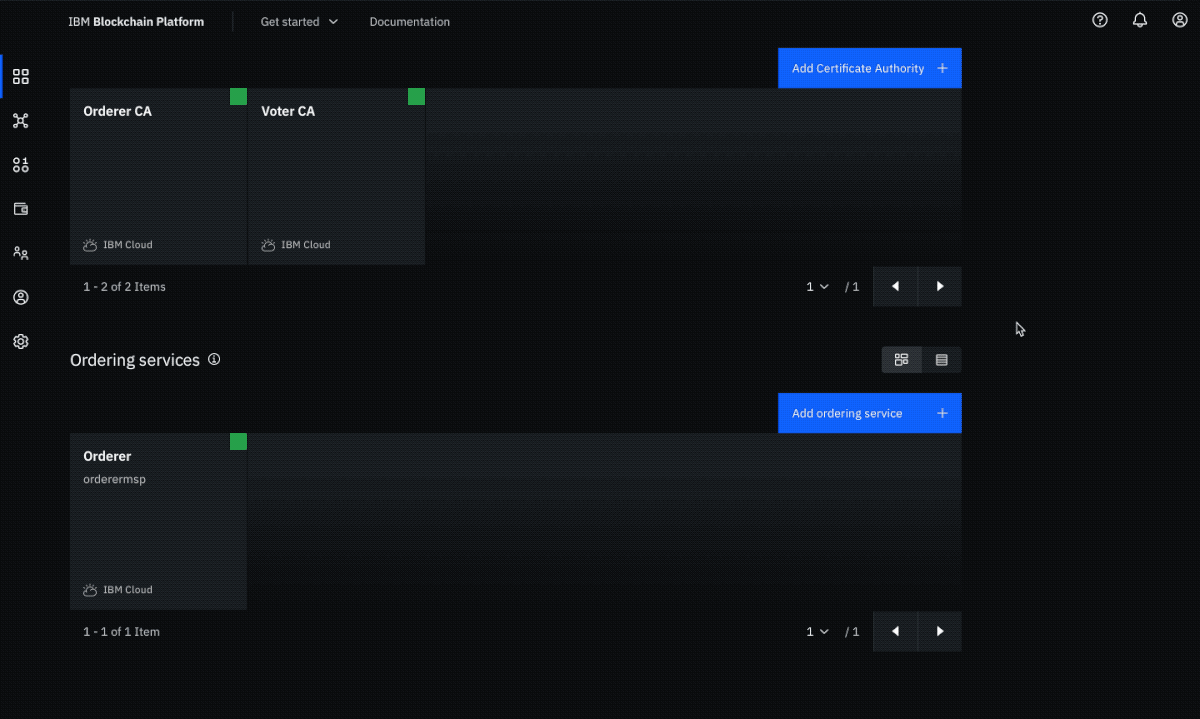Image resolution: width=1200 pixels, height=719 pixels.
Task: Open the Users icon in sidebar
Action: tap(21, 297)
